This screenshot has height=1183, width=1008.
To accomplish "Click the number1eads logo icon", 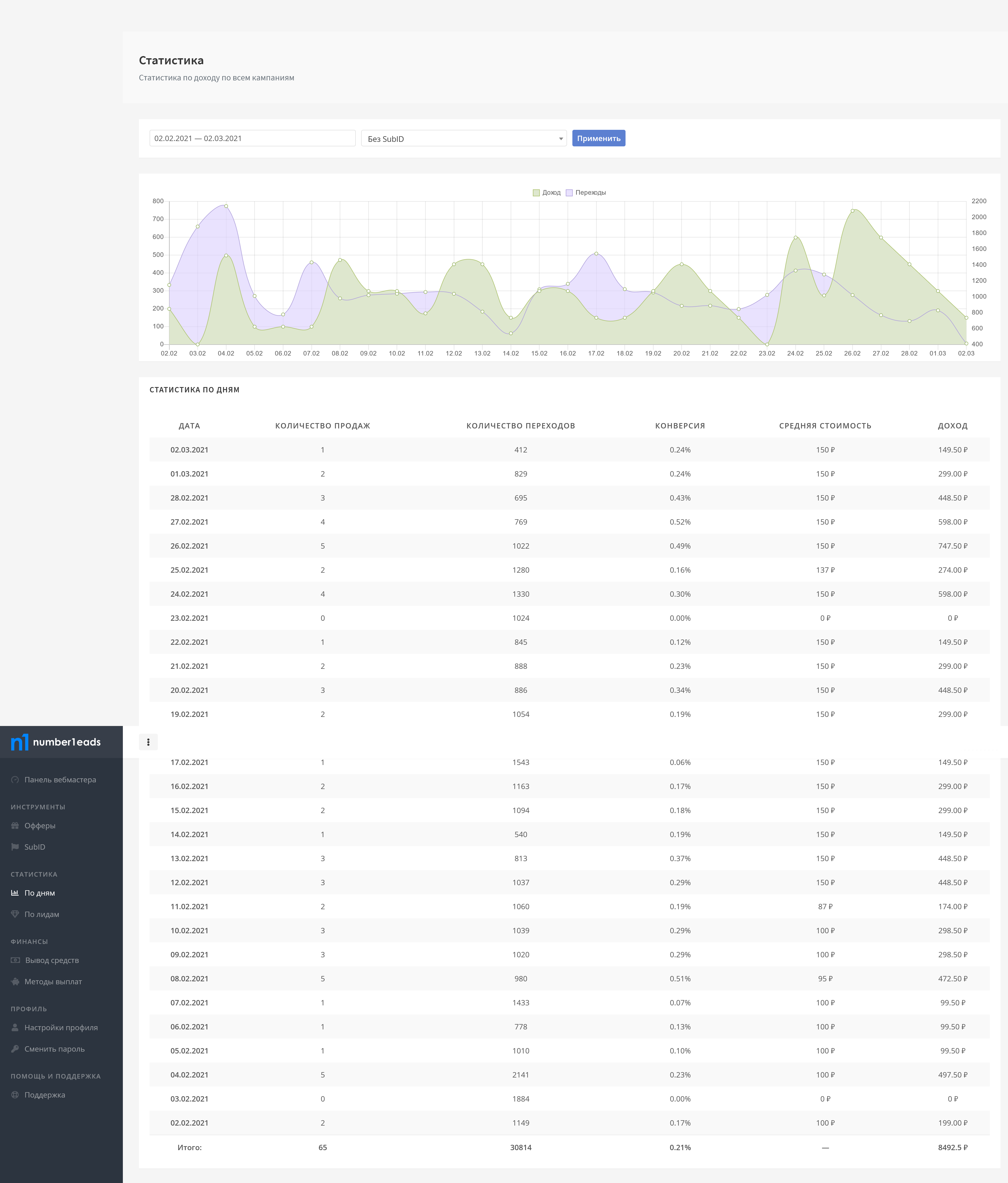I will coord(19,742).
